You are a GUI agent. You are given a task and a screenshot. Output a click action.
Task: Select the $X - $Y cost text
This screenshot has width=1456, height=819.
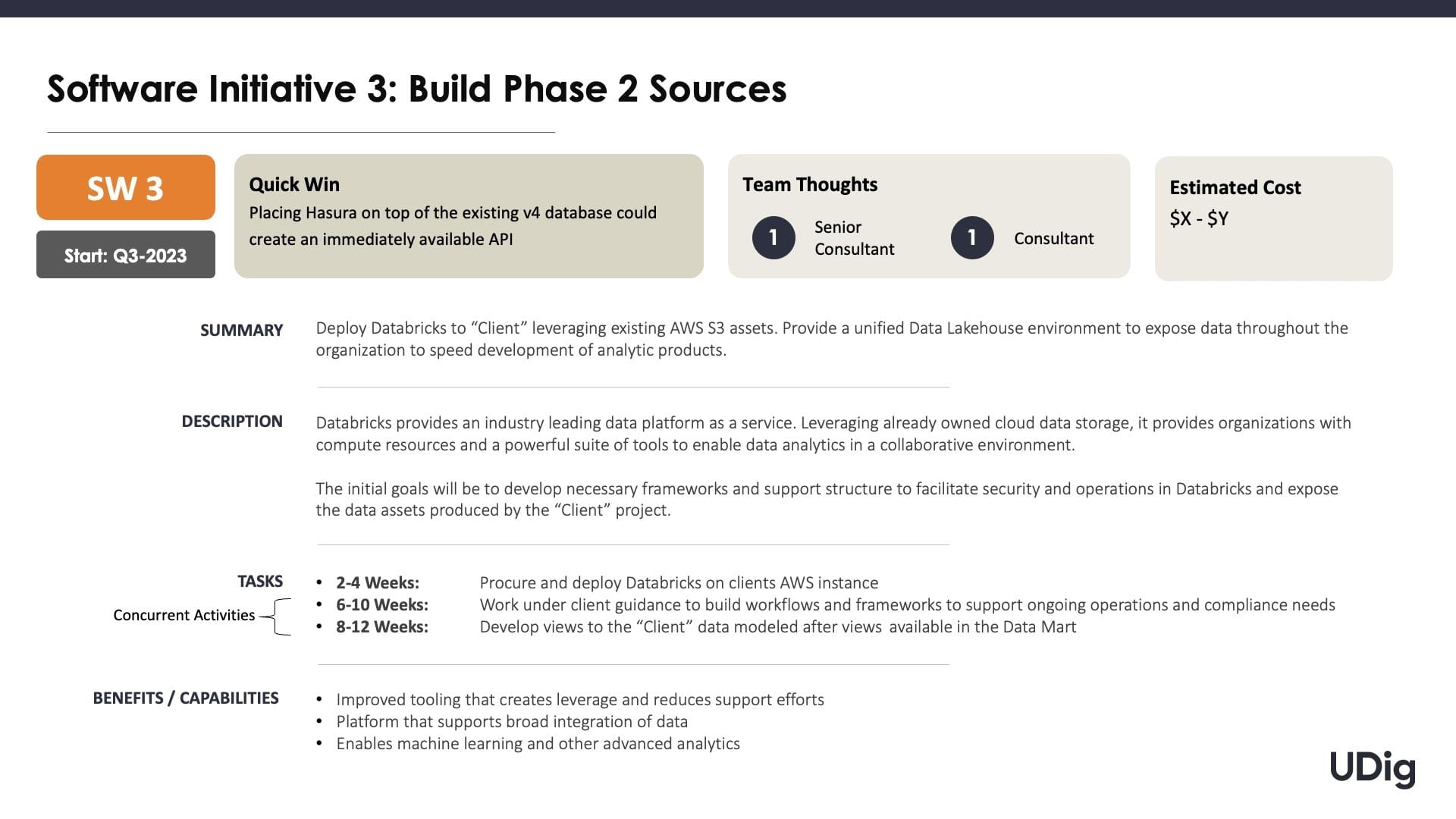pos(1199,218)
